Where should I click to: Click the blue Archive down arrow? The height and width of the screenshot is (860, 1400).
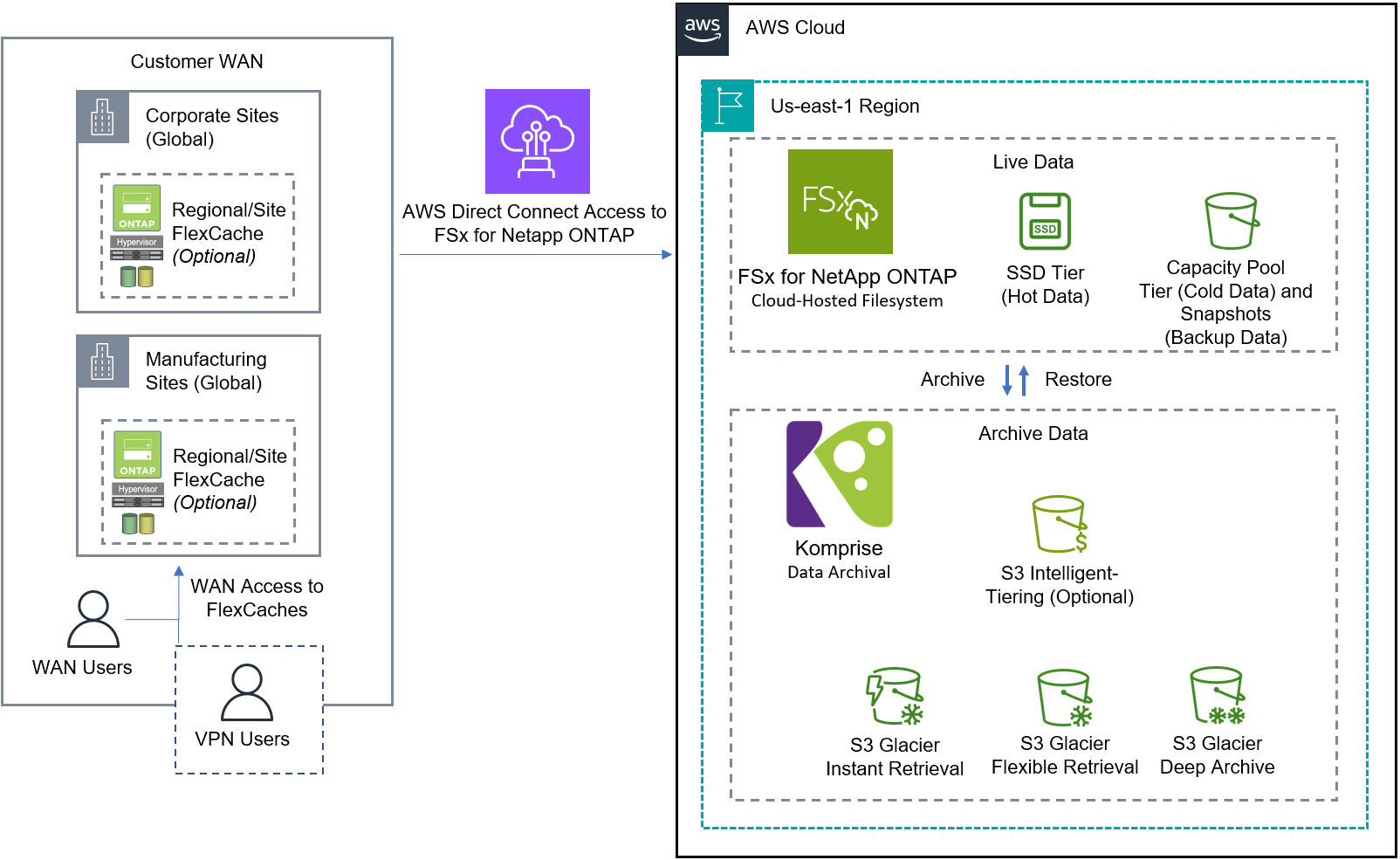click(1005, 381)
